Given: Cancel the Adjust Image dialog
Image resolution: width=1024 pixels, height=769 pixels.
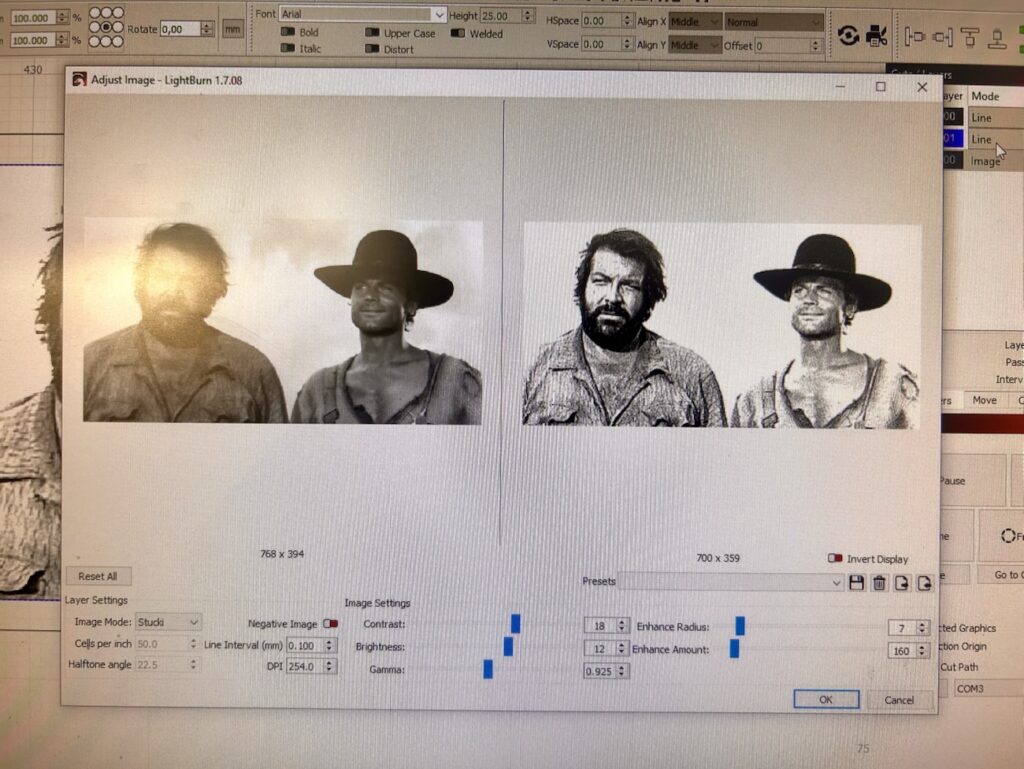Looking at the screenshot, I should tap(899, 700).
